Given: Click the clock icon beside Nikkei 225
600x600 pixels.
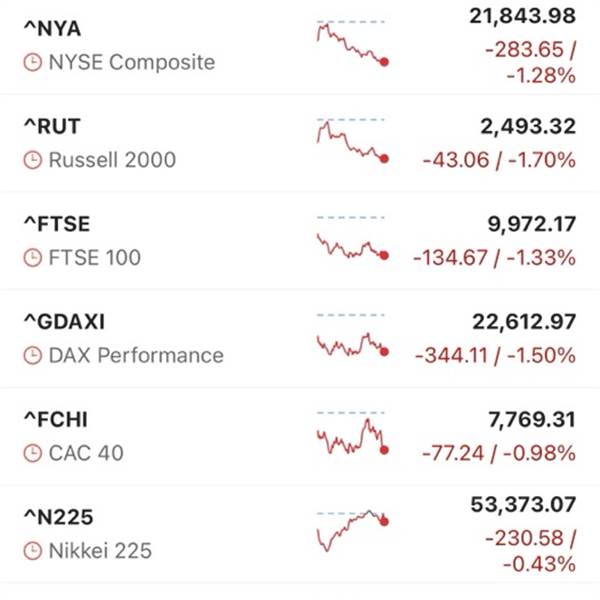Looking at the screenshot, I should (33, 551).
